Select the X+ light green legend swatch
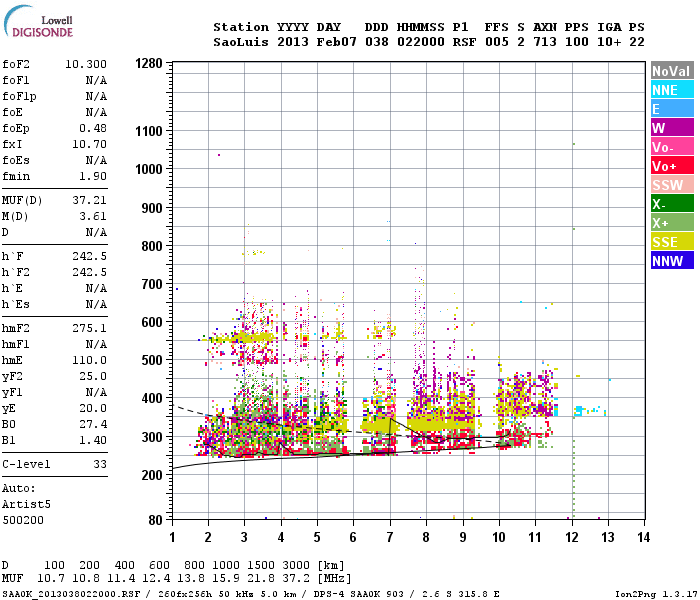 pos(672,222)
